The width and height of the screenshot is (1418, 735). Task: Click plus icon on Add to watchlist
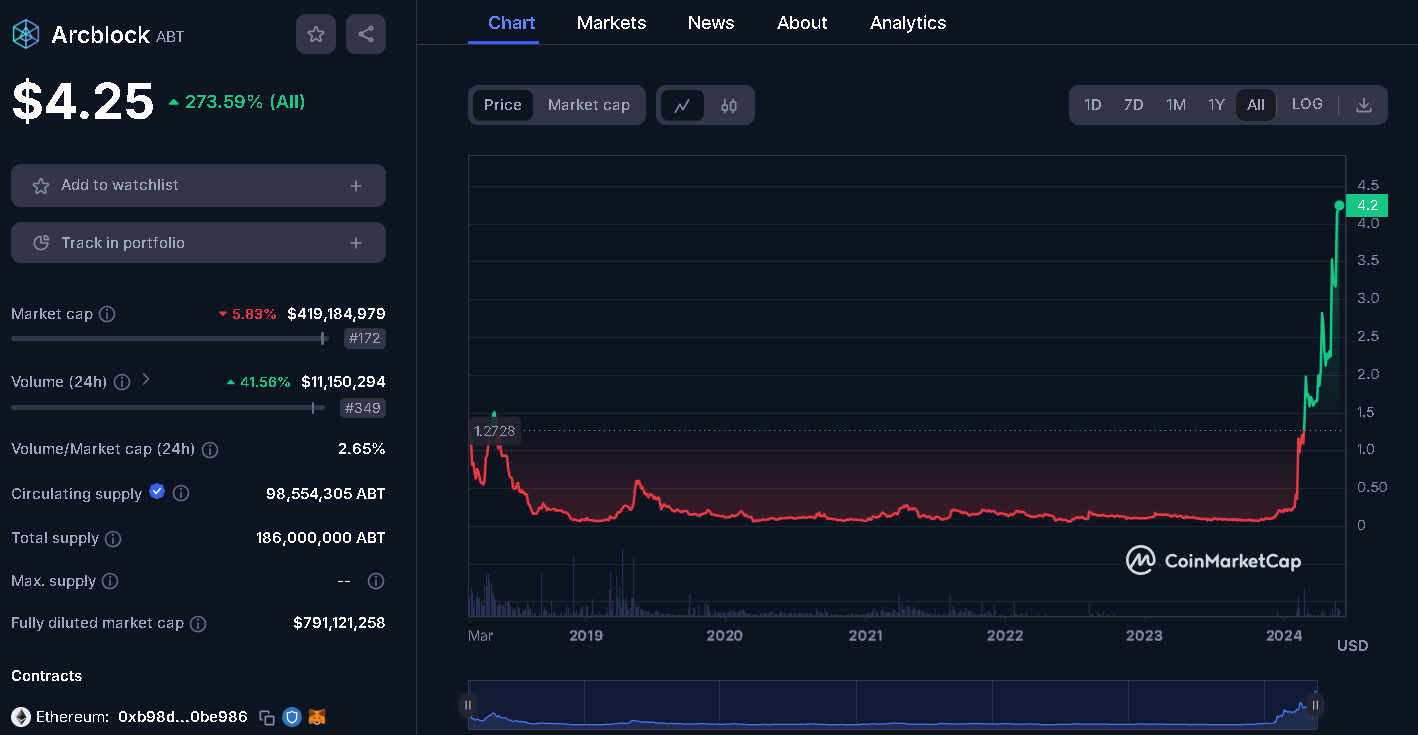click(x=356, y=186)
